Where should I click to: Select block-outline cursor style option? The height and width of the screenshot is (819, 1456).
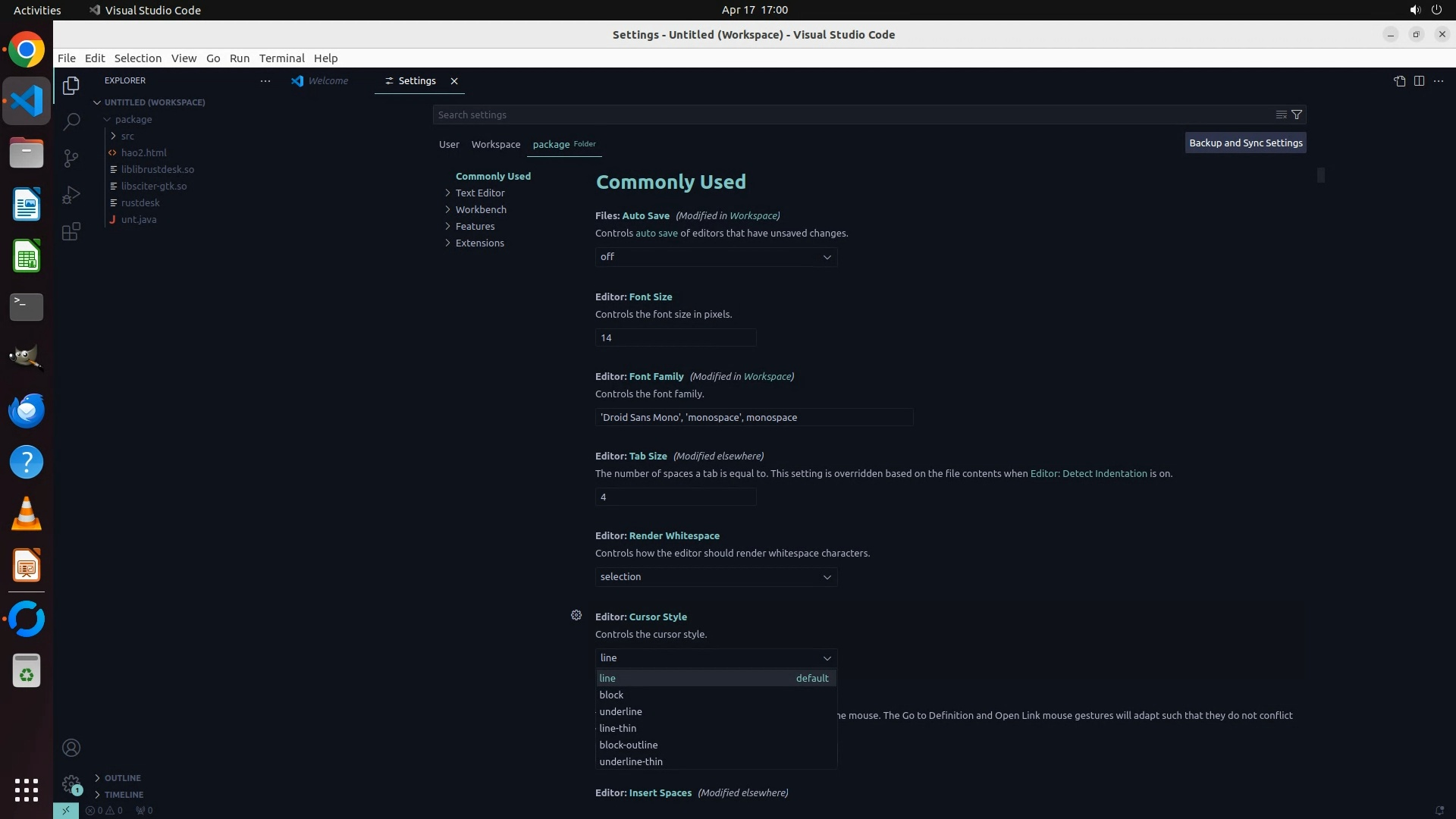pos(629,745)
